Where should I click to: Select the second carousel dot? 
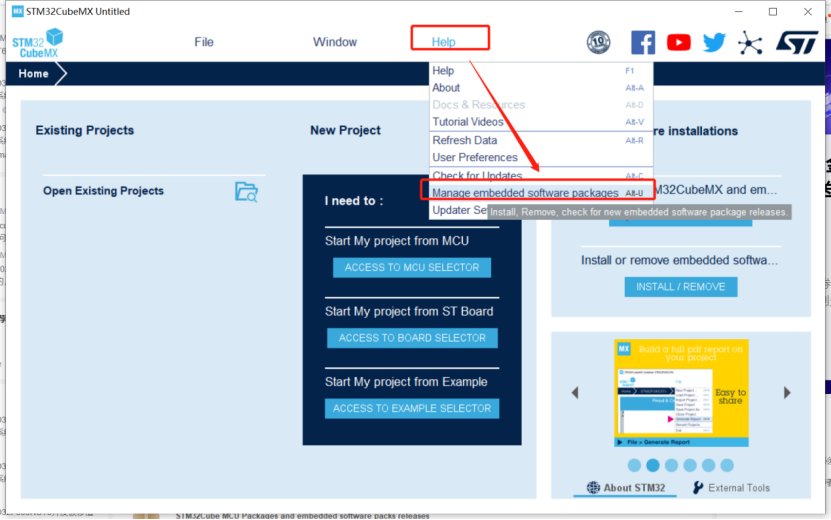[652, 465]
